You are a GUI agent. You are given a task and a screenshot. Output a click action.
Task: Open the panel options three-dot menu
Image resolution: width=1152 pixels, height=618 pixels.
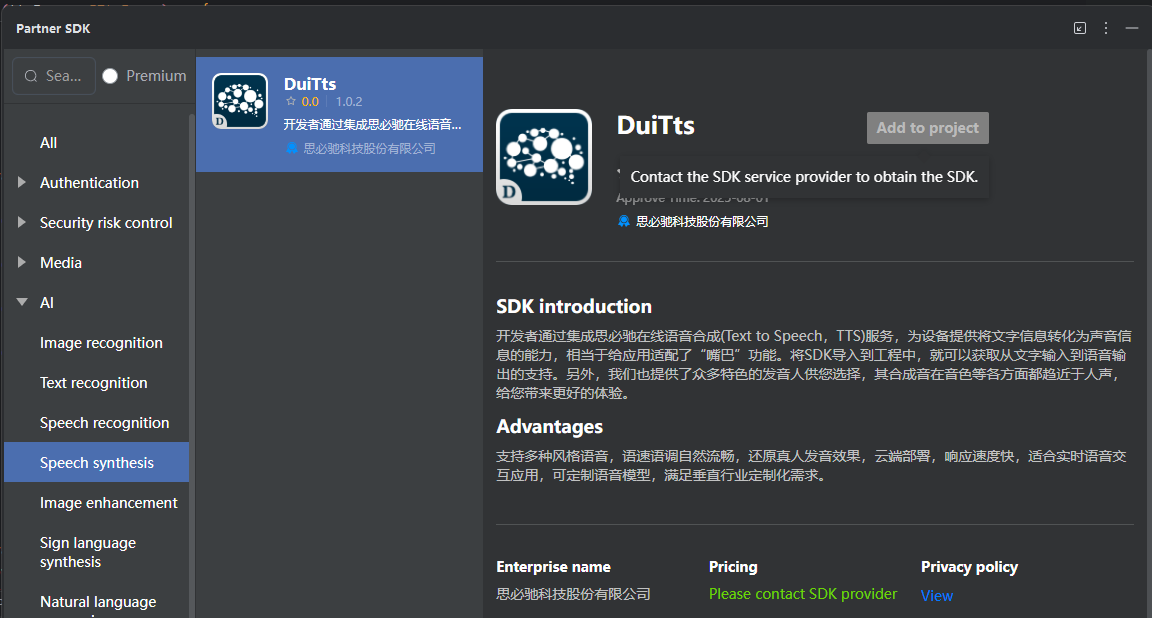1106,28
